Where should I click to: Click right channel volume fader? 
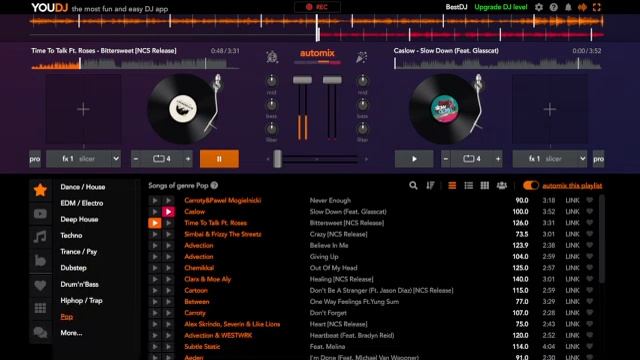point(332,80)
